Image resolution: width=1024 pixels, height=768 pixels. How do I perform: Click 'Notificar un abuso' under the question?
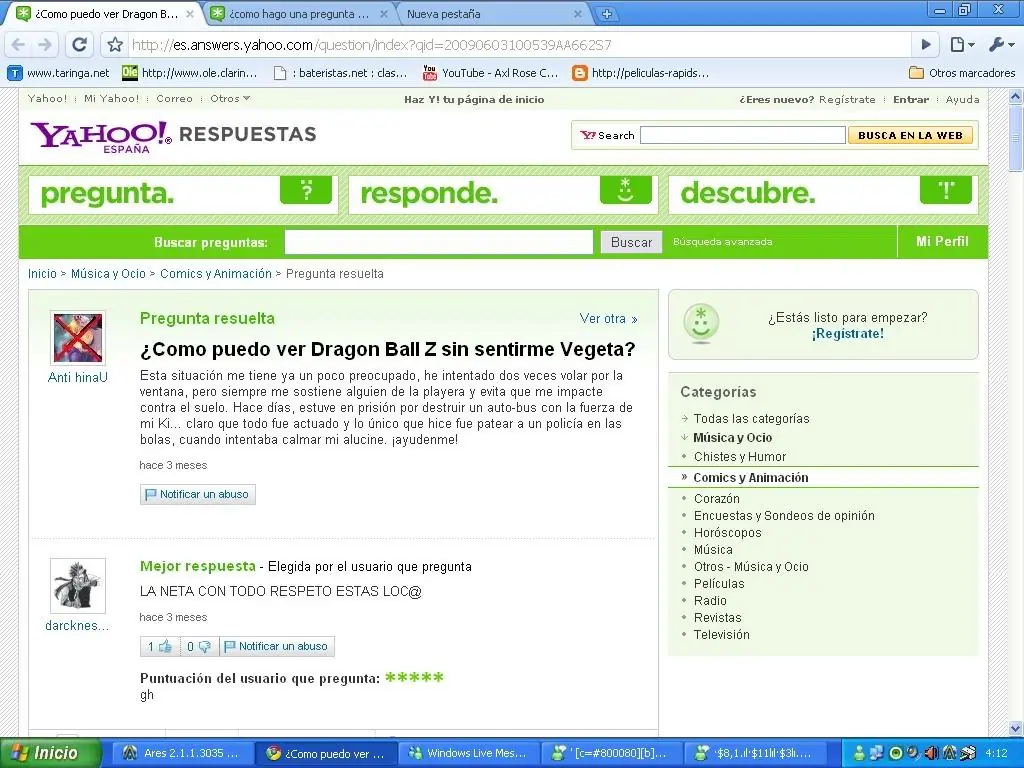tap(198, 494)
